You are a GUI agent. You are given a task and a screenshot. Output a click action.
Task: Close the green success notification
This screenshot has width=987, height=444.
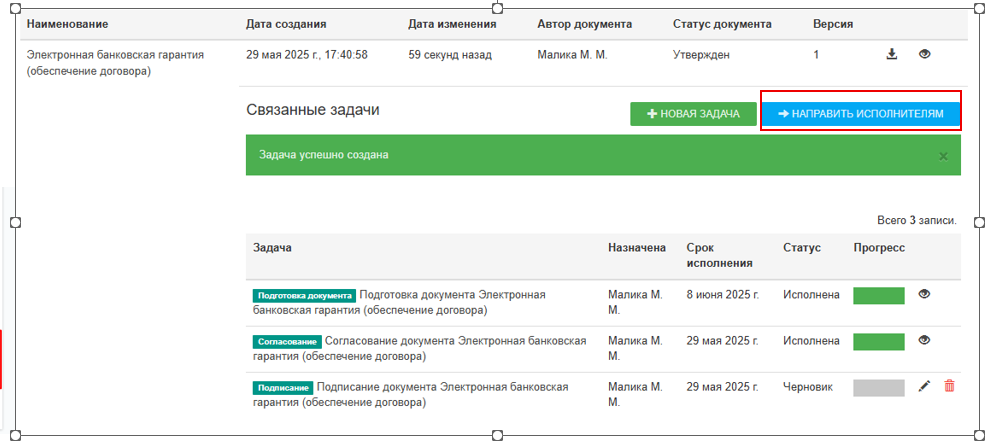(942, 157)
